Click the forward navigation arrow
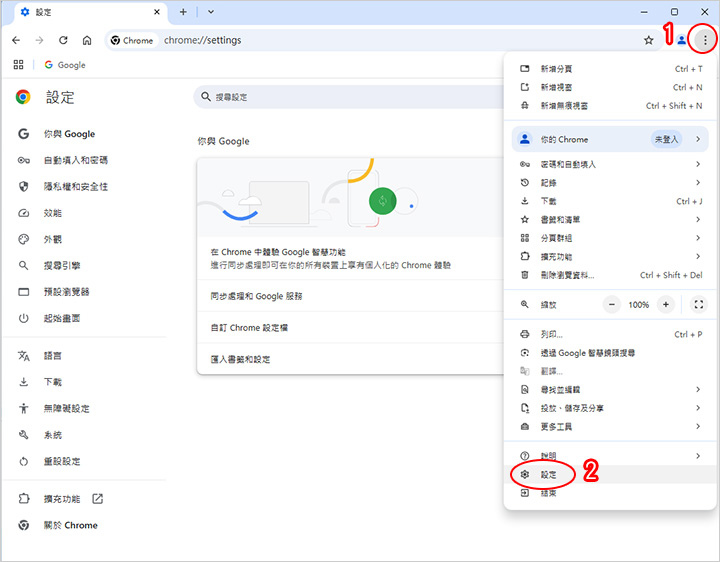This screenshot has width=720, height=562. [x=39, y=40]
